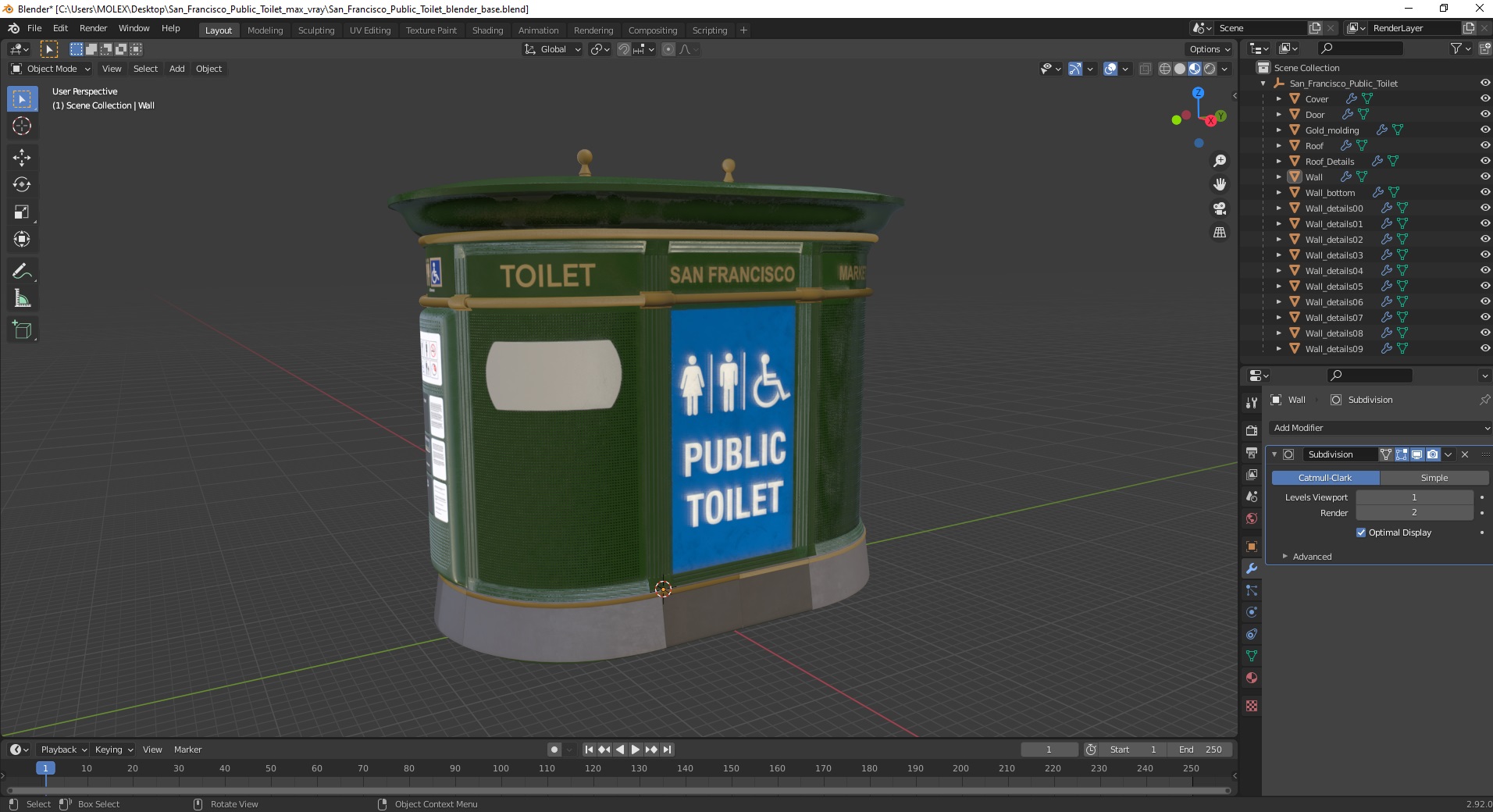
Task: Click the Zoom viewport magnifier icon
Action: pyautogui.click(x=1219, y=161)
